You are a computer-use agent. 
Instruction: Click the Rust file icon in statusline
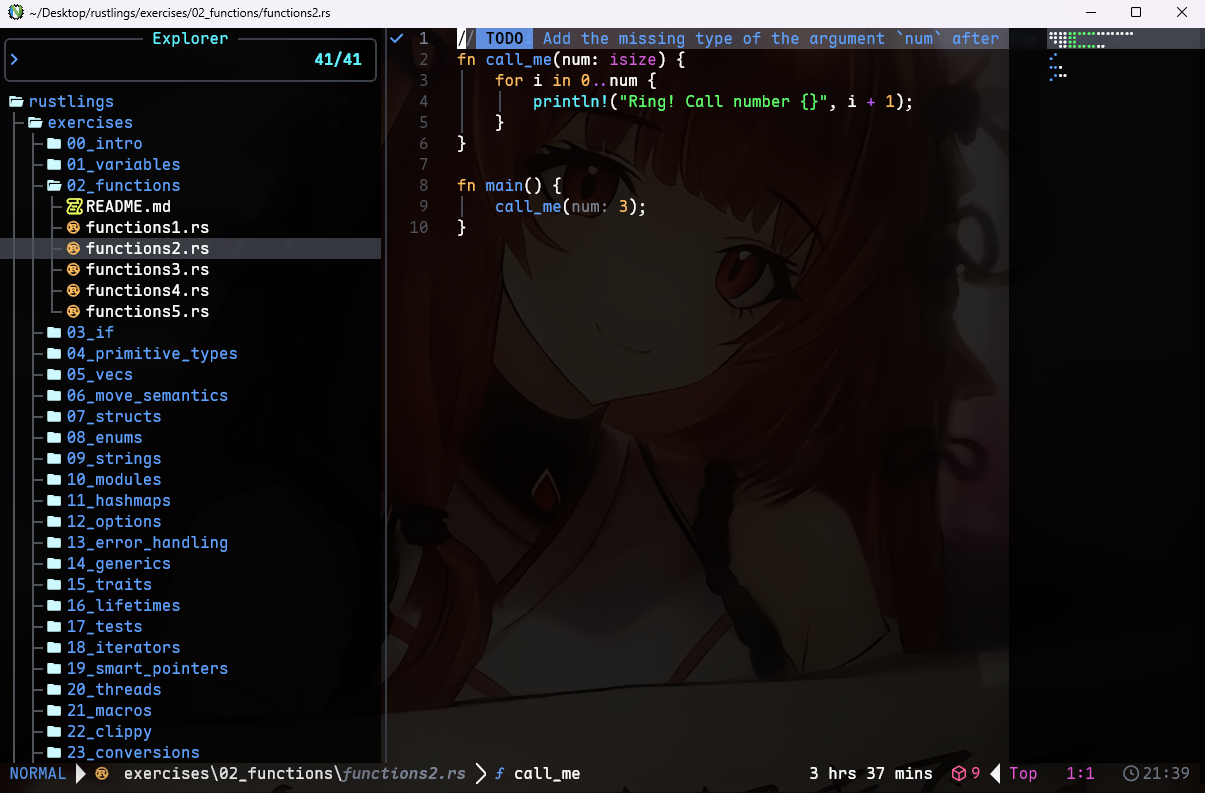click(x=101, y=774)
